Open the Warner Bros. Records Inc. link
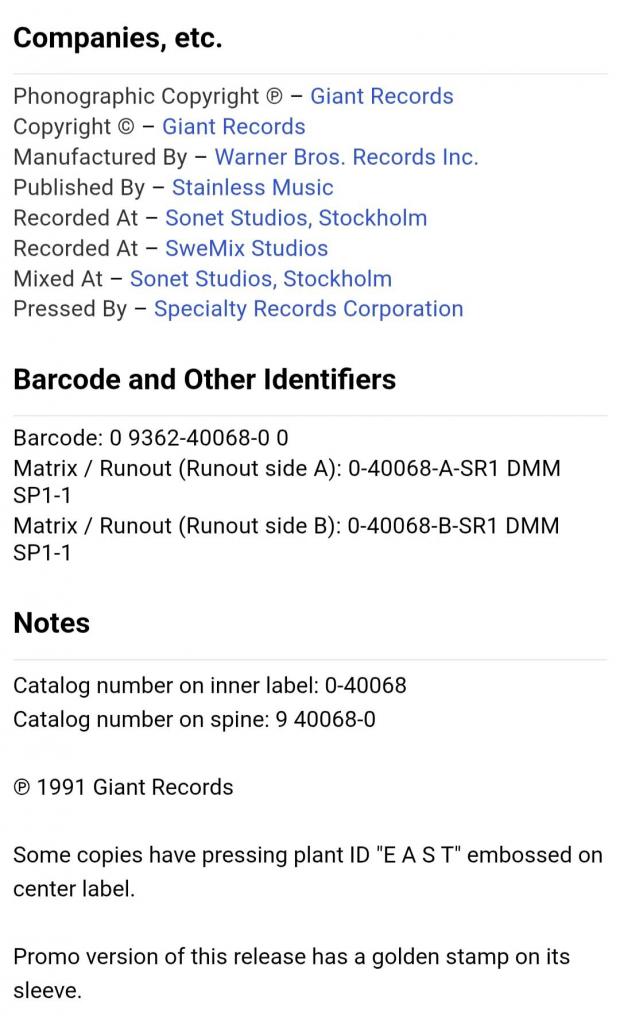Image resolution: width=620 pixels, height=1024 pixels. tap(346, 157)
